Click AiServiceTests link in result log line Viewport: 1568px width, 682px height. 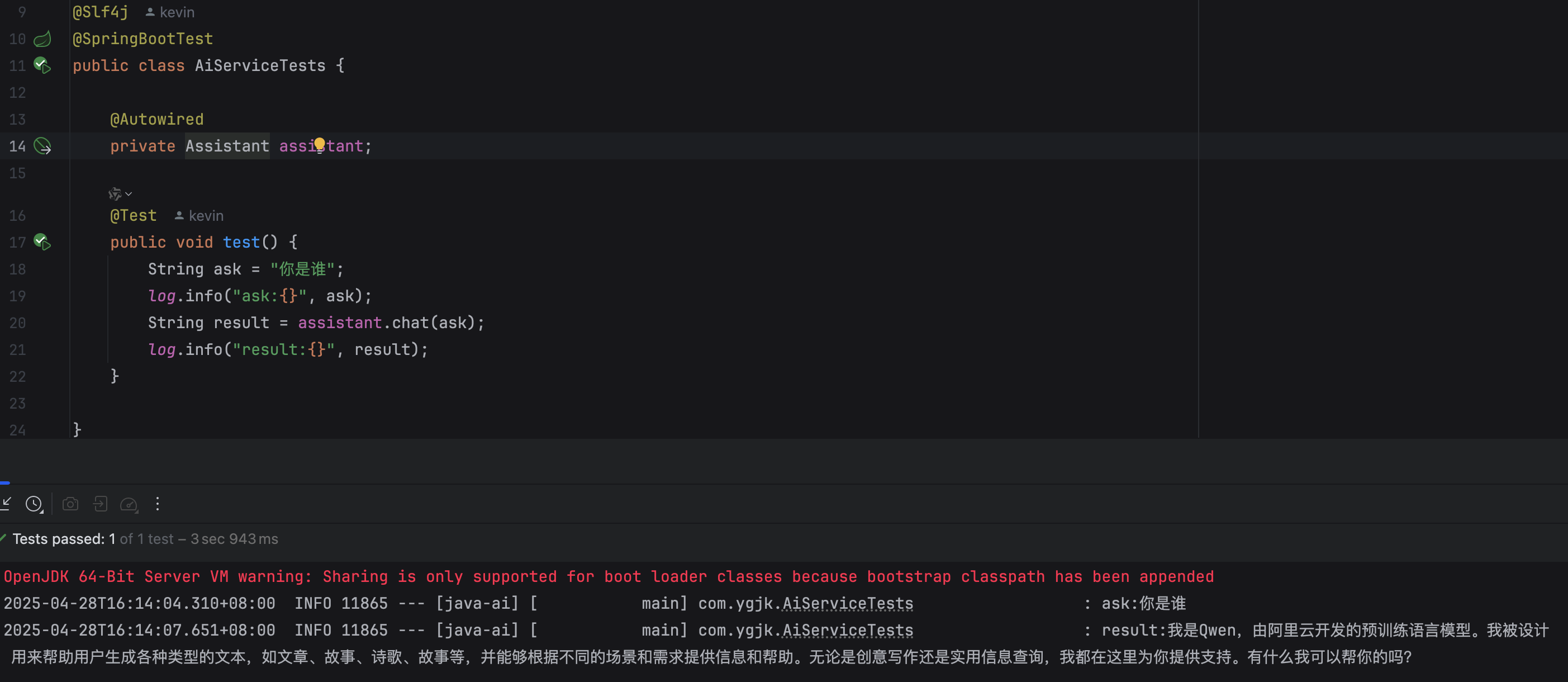[847, 630]
